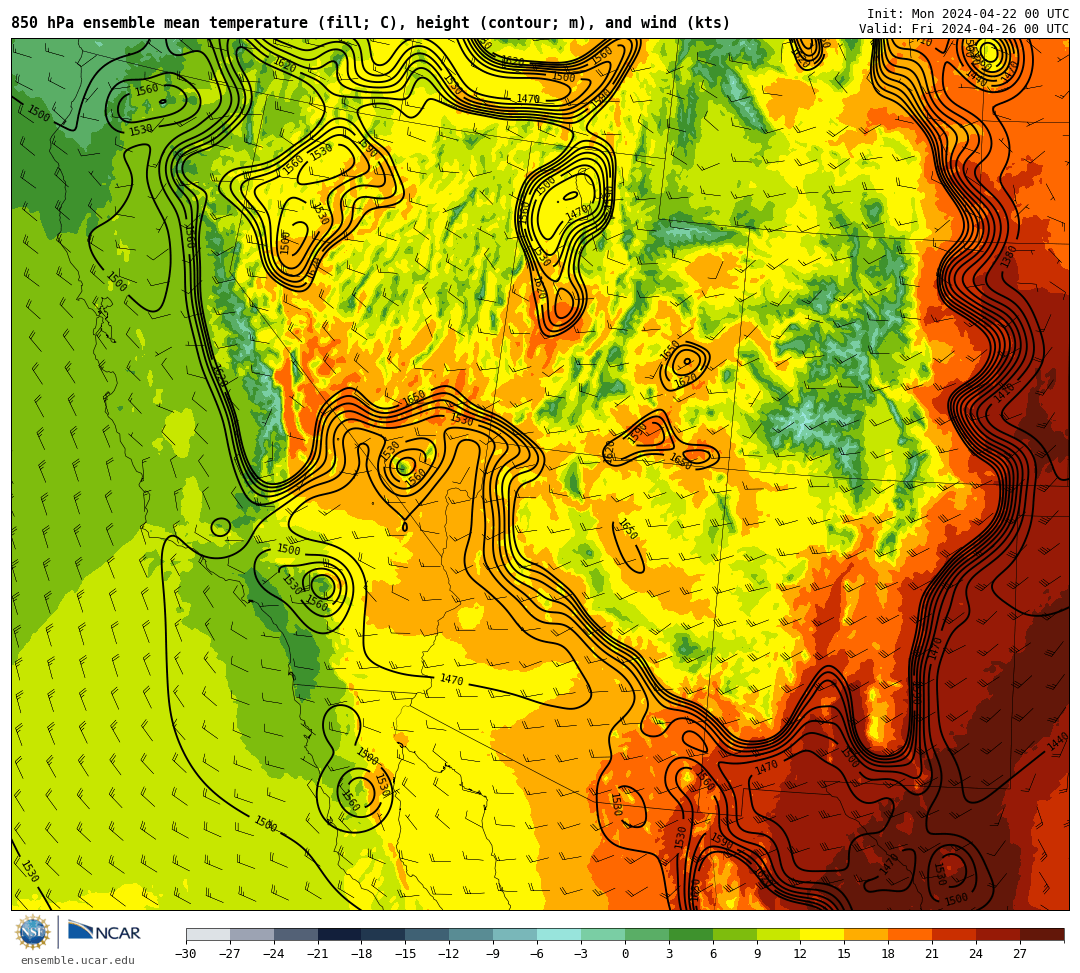Pick the colorbar swatch between 0 and 3

(x=647, y=934)
